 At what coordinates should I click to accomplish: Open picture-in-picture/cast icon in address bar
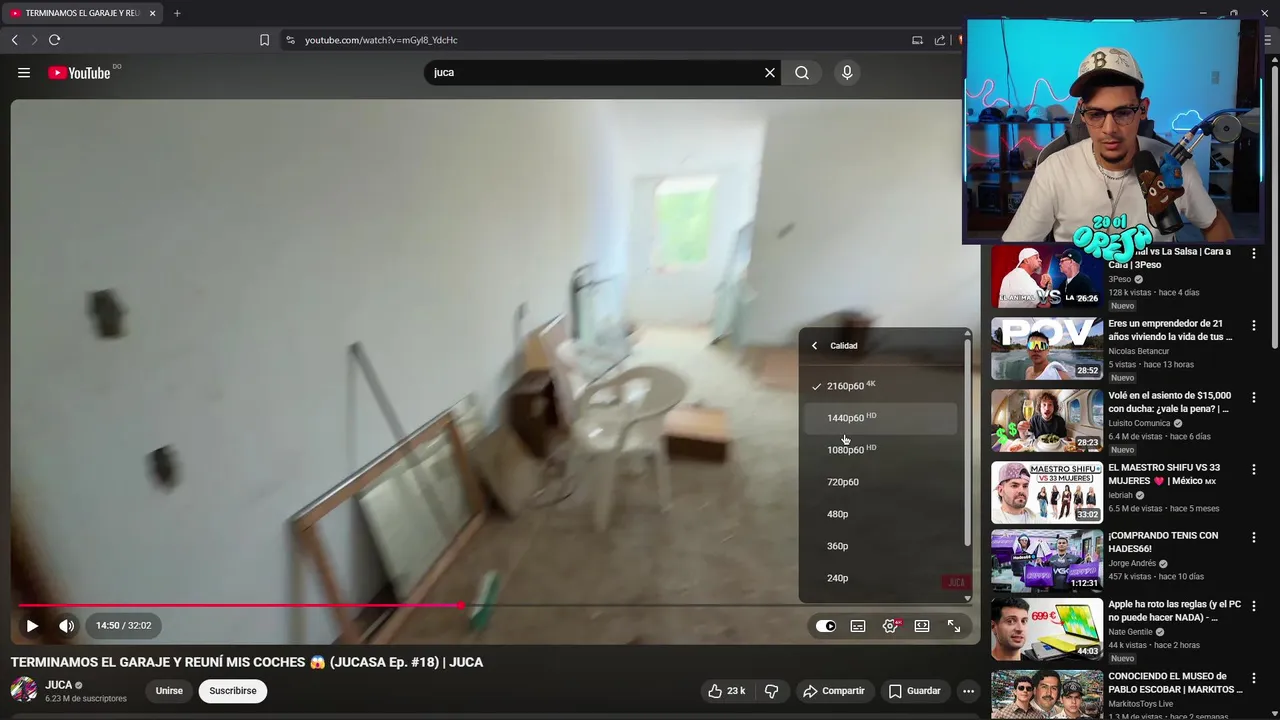point(917,40)
